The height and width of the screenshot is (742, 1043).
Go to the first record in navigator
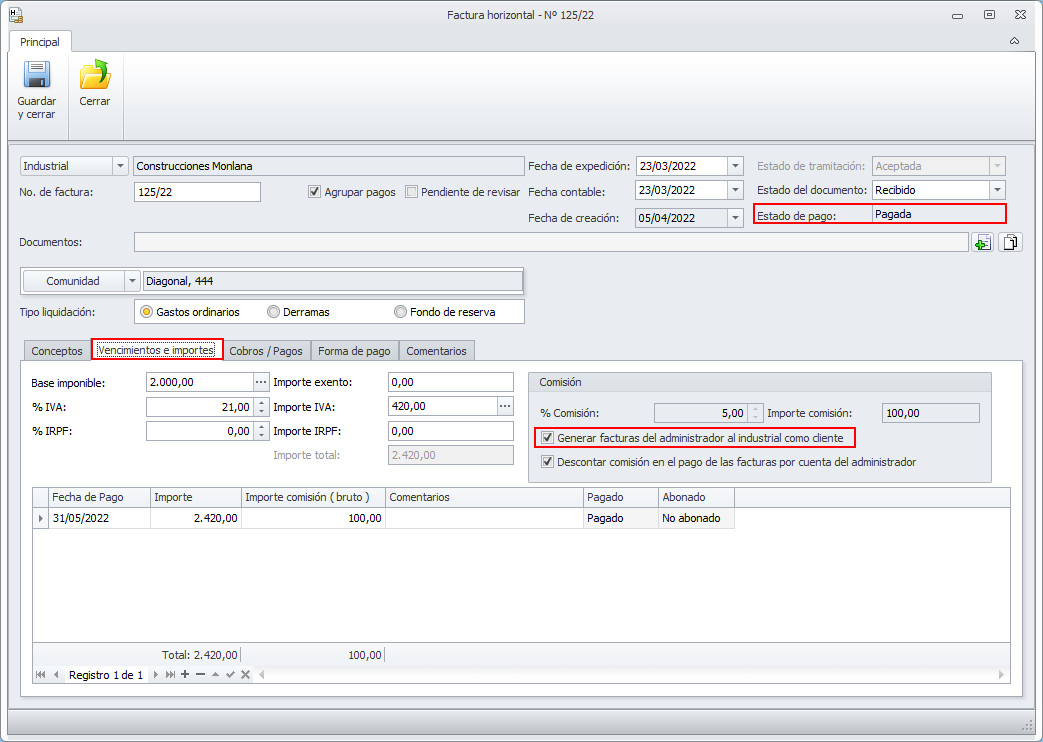tap(40, 675)
